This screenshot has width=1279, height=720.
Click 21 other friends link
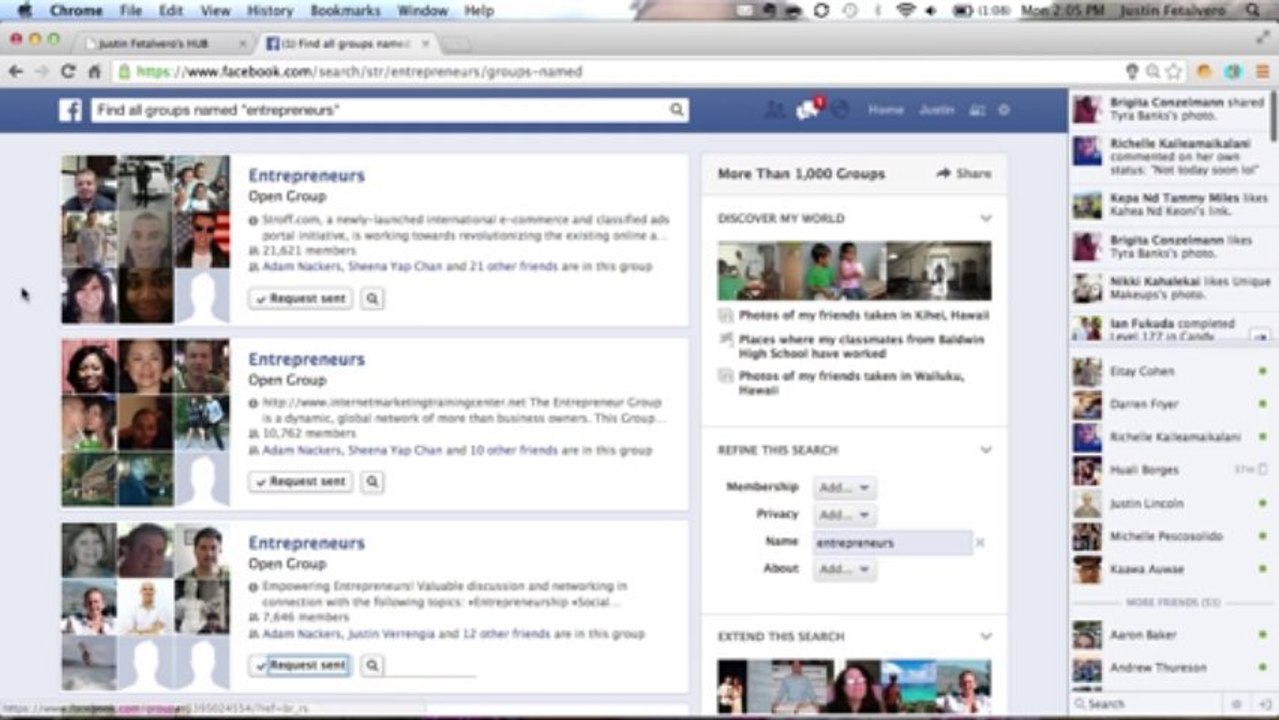[513, 267]
